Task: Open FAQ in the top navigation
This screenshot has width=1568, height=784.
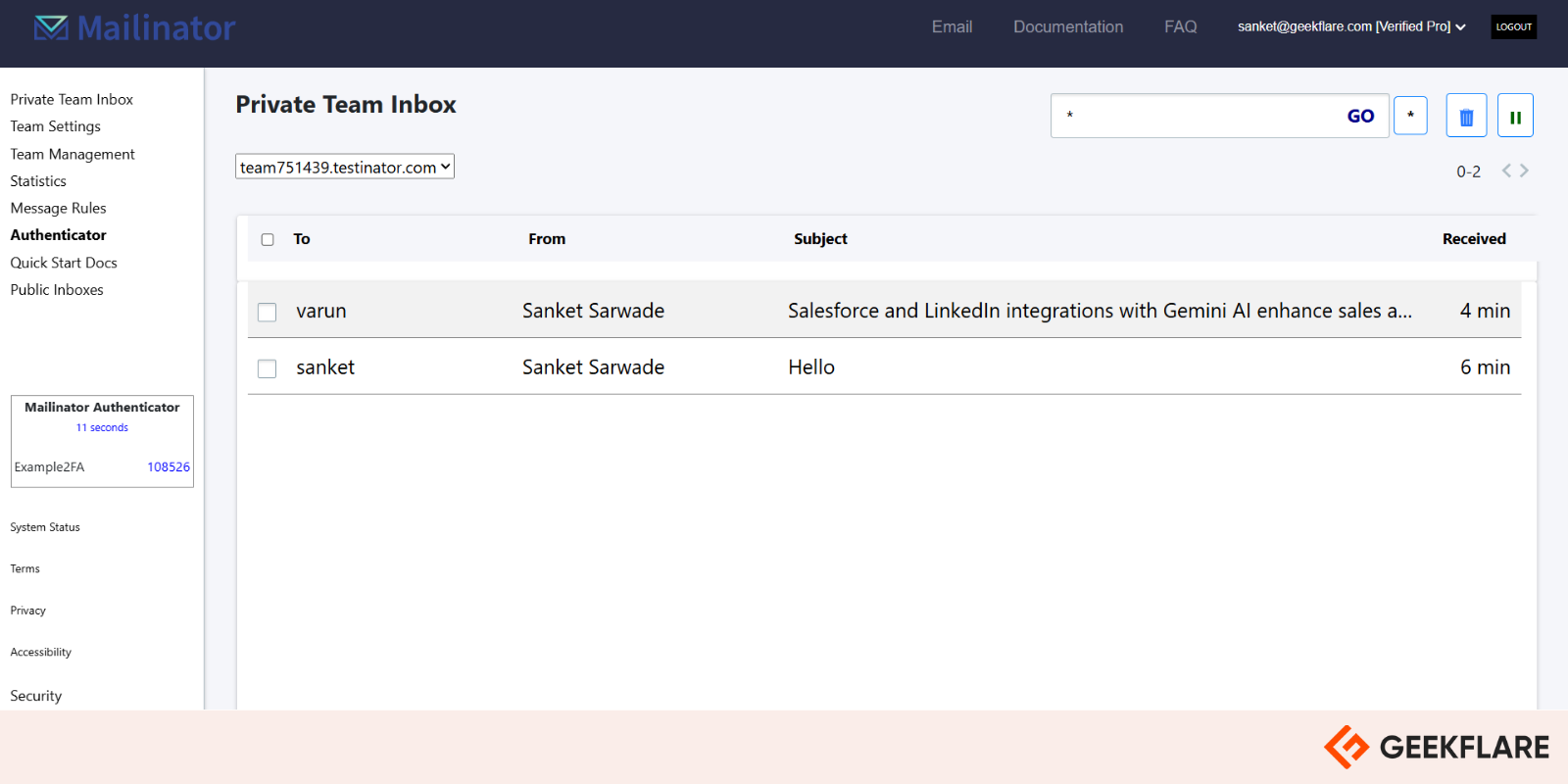Action: [1180, 26]
